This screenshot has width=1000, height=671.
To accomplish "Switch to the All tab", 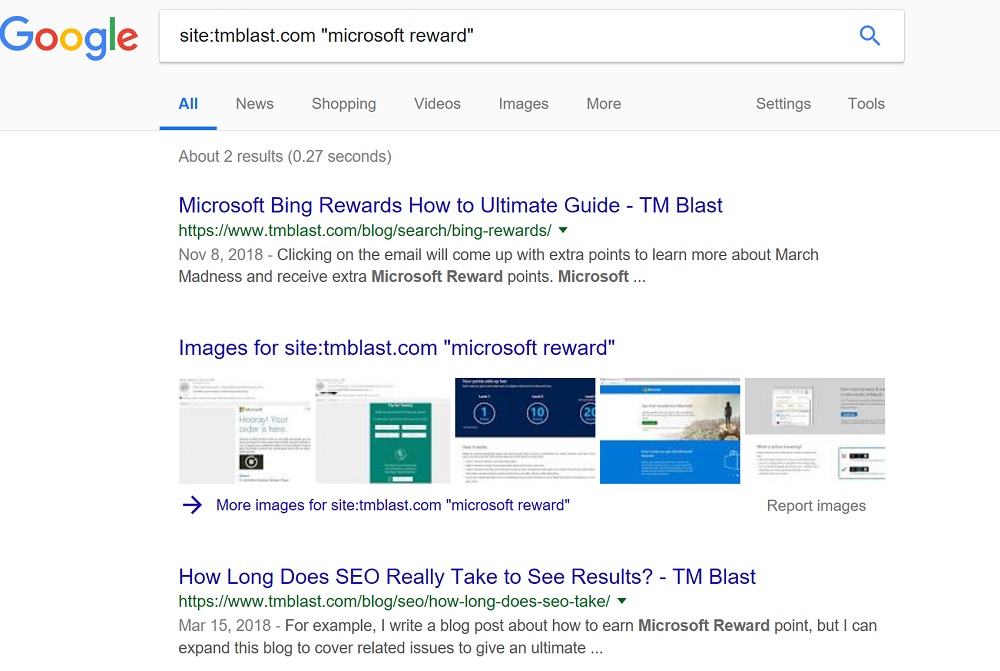I will [188, 104].
